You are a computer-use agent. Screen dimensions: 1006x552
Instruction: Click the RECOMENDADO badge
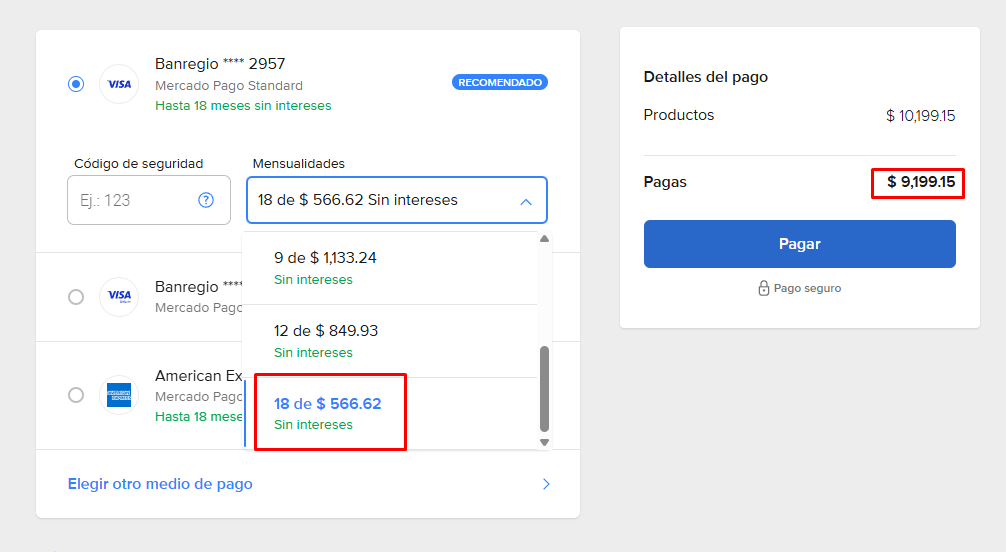[x=500, y=82]
